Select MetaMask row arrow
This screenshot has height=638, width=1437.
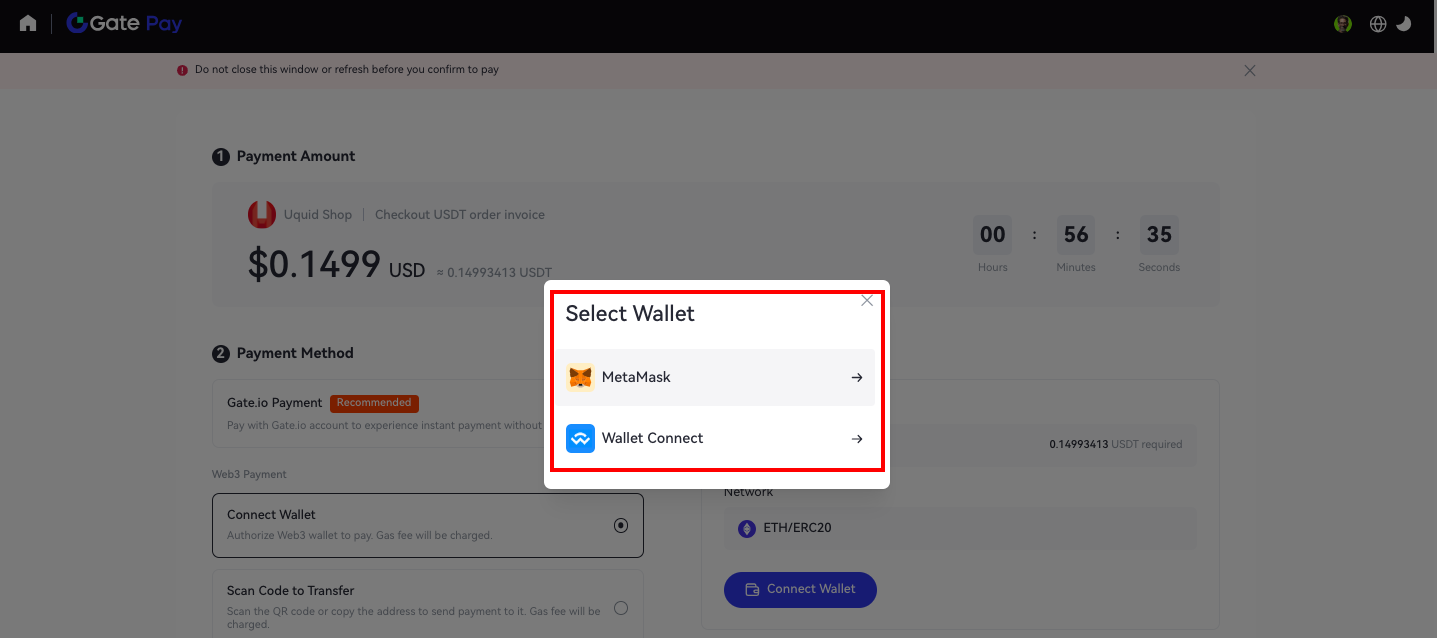[857, 378]
